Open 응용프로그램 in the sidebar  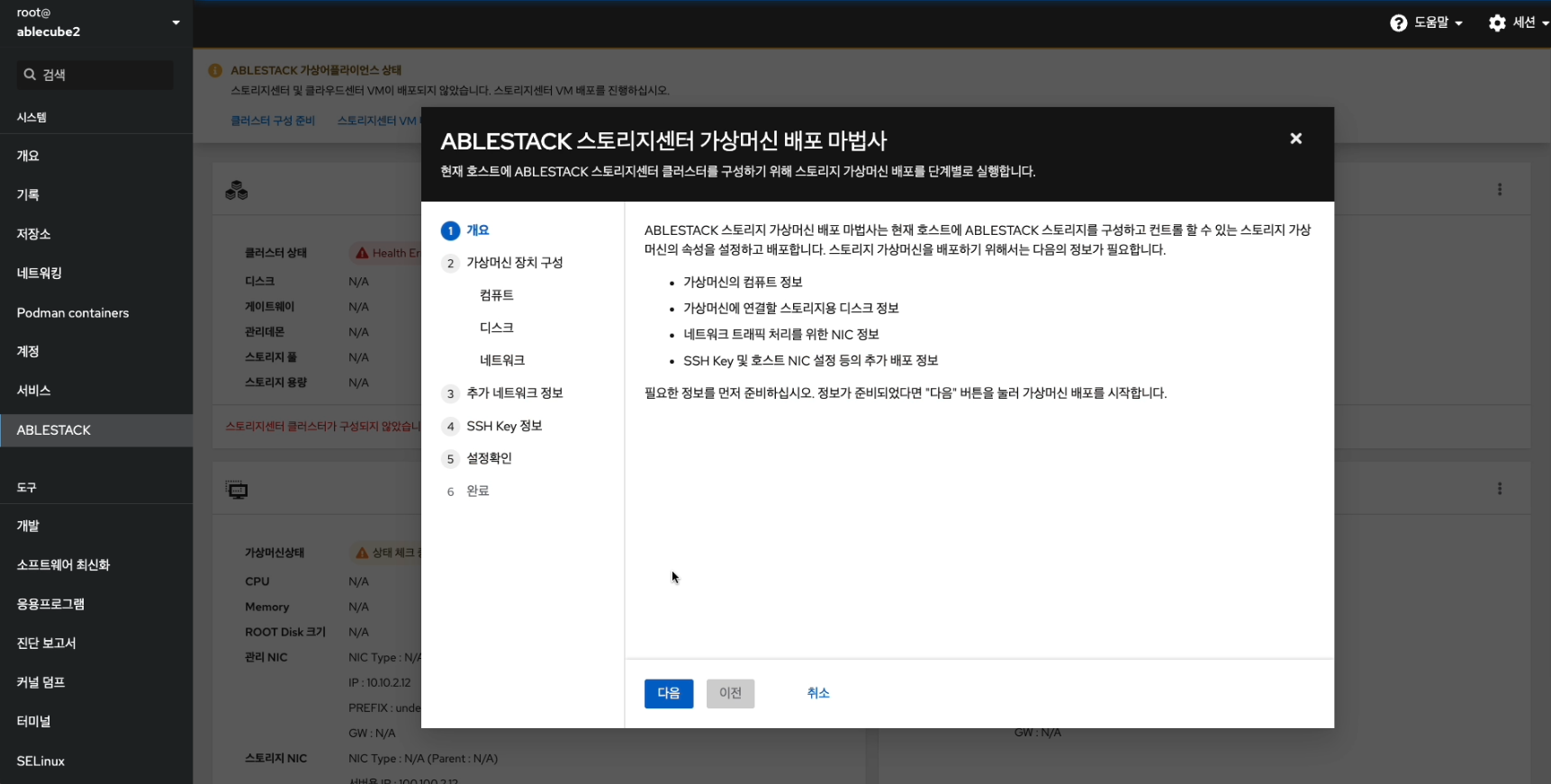tap(96, 604)
